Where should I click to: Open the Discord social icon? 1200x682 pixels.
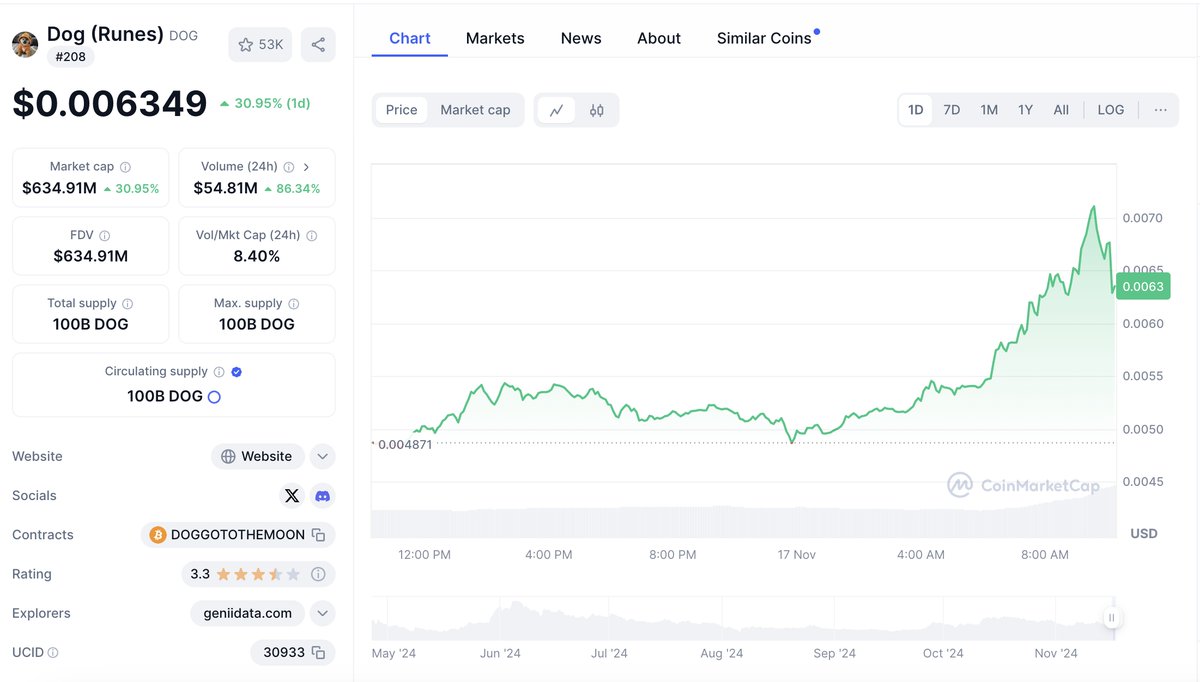pyautogui.click(x=322, y=495)
